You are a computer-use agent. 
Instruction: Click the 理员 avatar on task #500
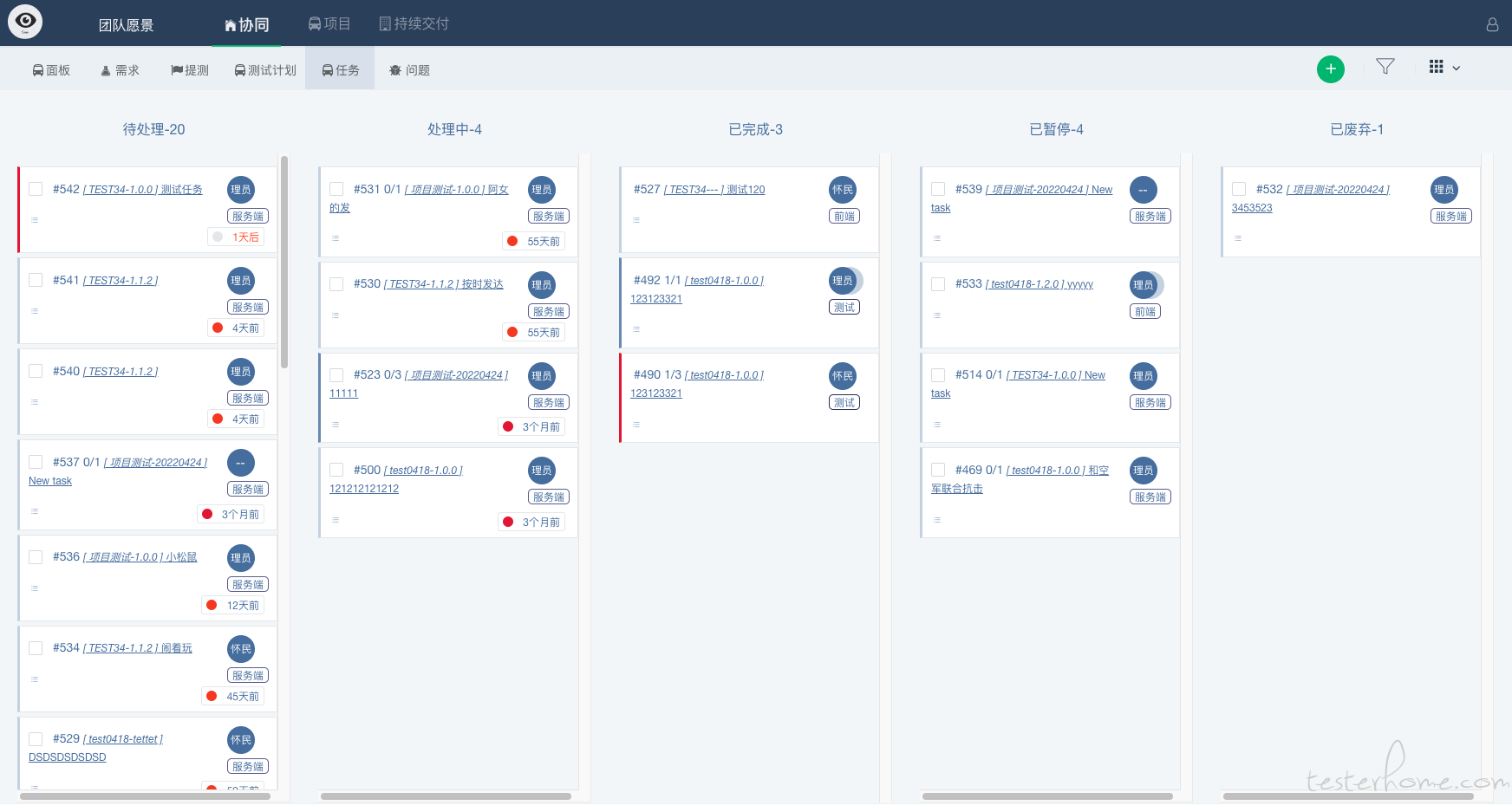click(542, 471)
